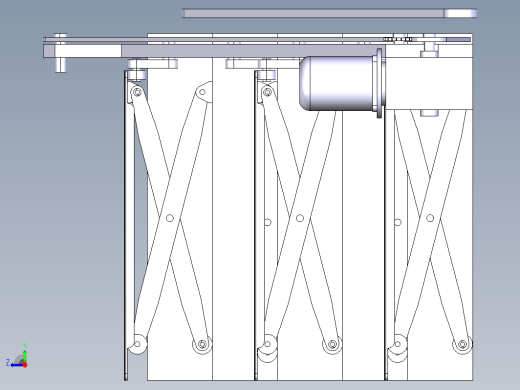
Task: Select lower-left roller of leftmost scissor linkage
Action: 137,344
